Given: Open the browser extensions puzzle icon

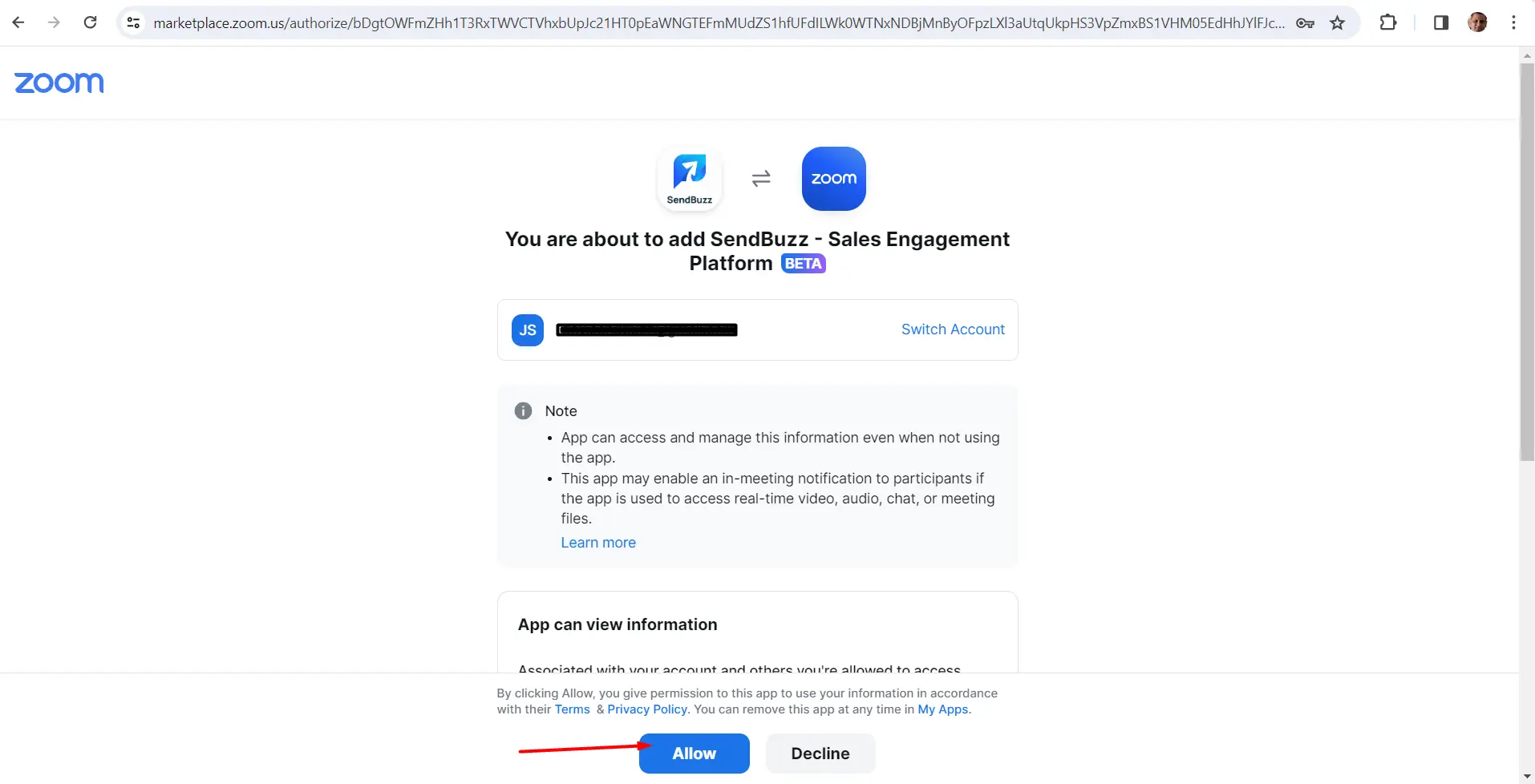Looking at the screenshot, I should (1388, 22).
